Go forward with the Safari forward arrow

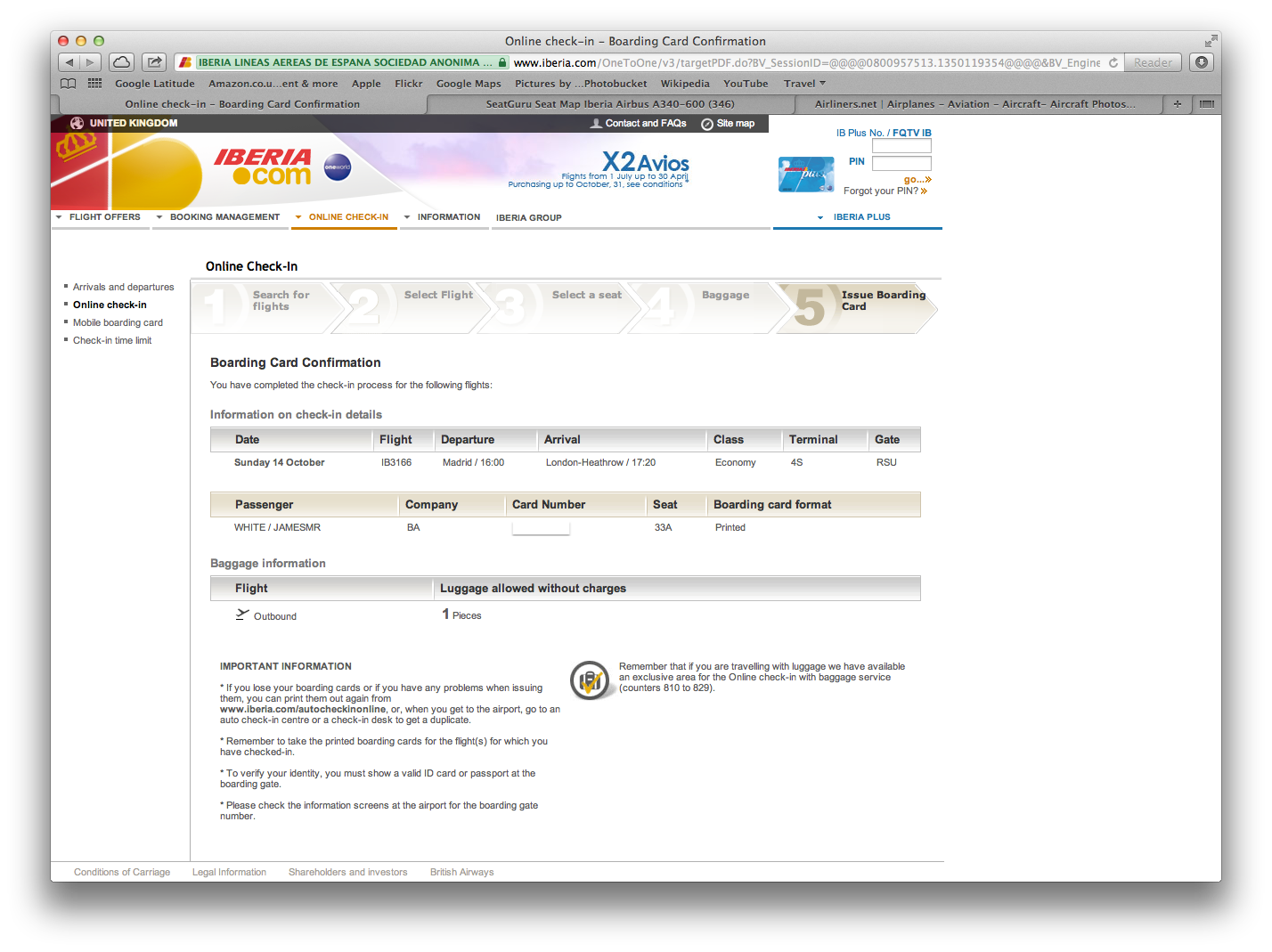[x=91, y=62]
